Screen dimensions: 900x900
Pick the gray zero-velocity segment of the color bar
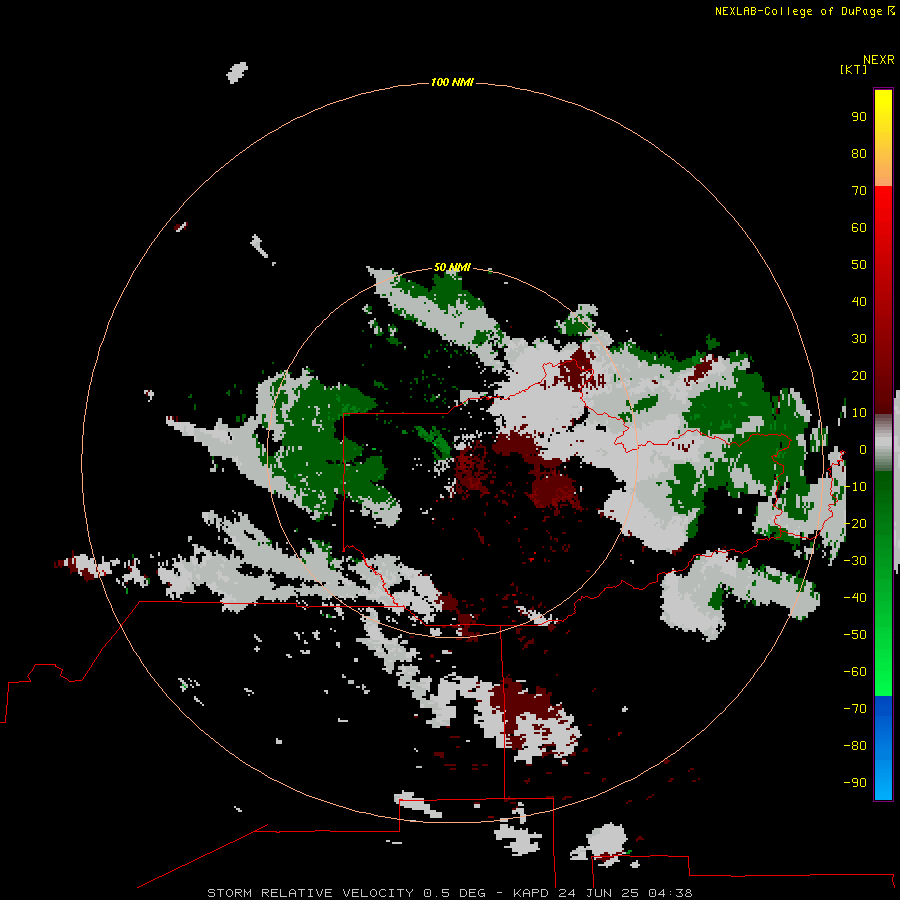tap(883, 443)
